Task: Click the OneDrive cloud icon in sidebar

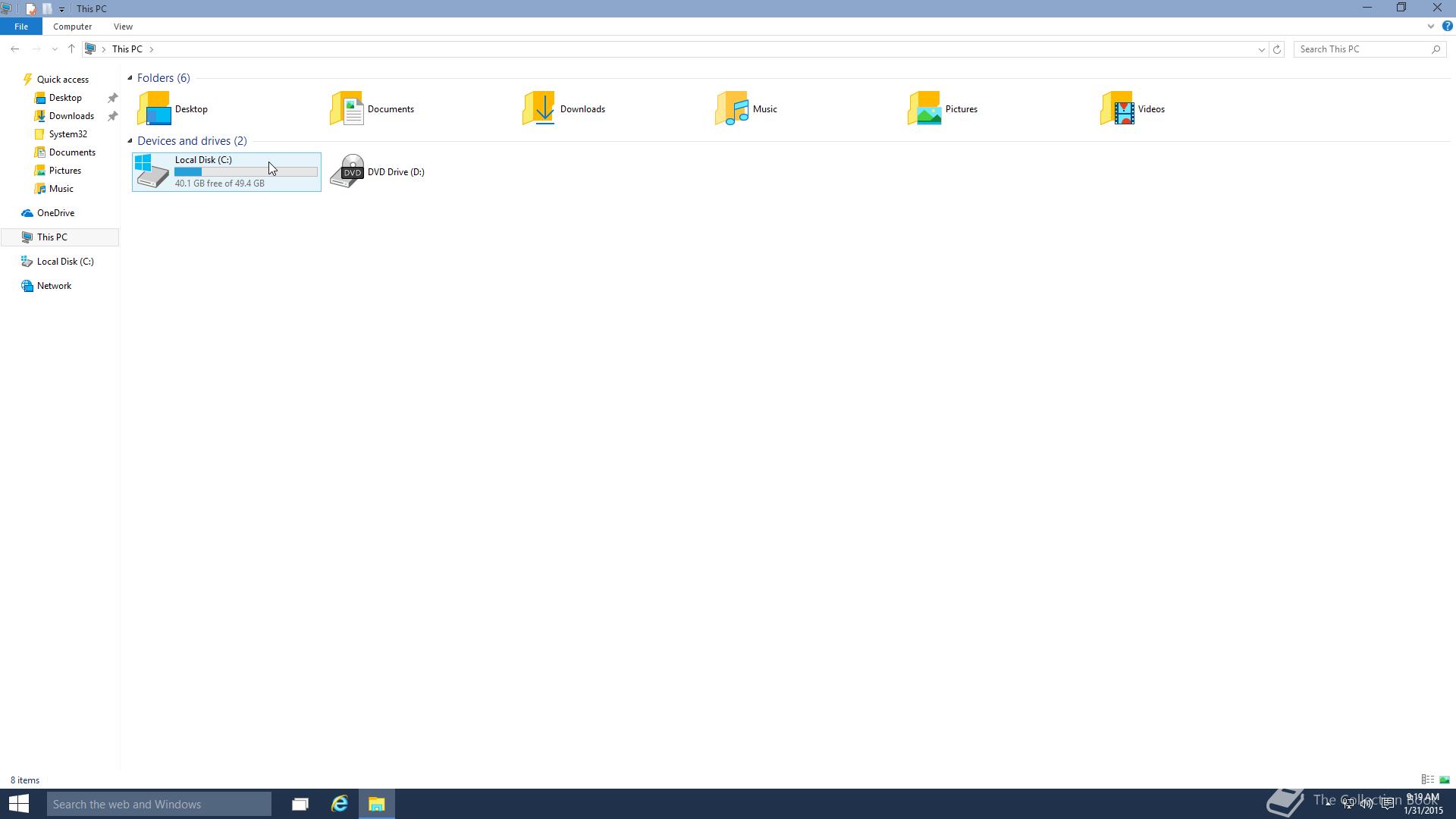Action: point(27,213)
